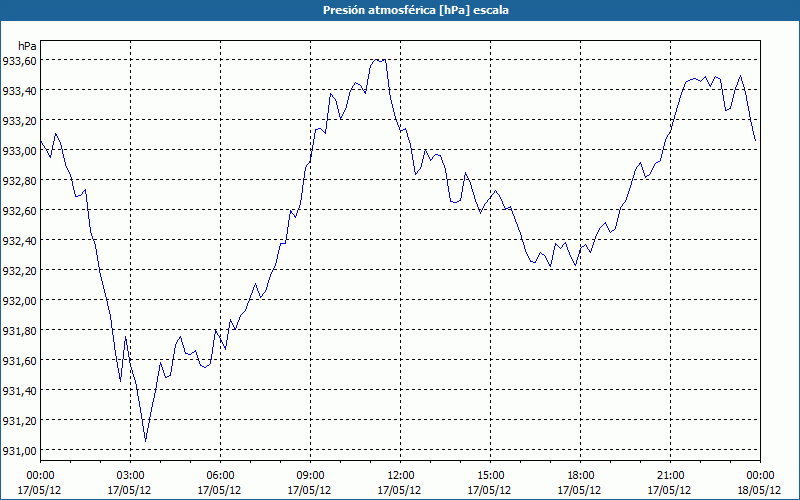Viewport: 800px width, 500px height.
Task: Select the 06:00 time label
Action: (220, 476)
